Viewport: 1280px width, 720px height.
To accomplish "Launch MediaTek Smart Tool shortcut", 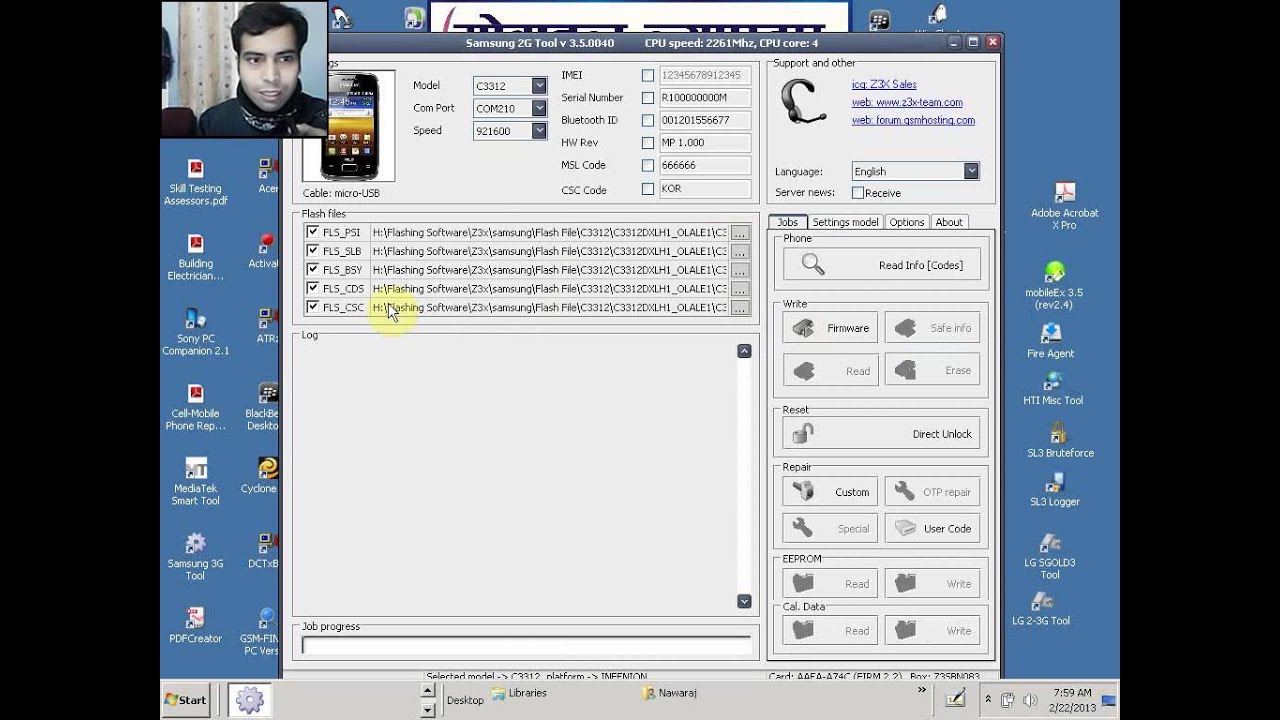I will coord(196,482).
